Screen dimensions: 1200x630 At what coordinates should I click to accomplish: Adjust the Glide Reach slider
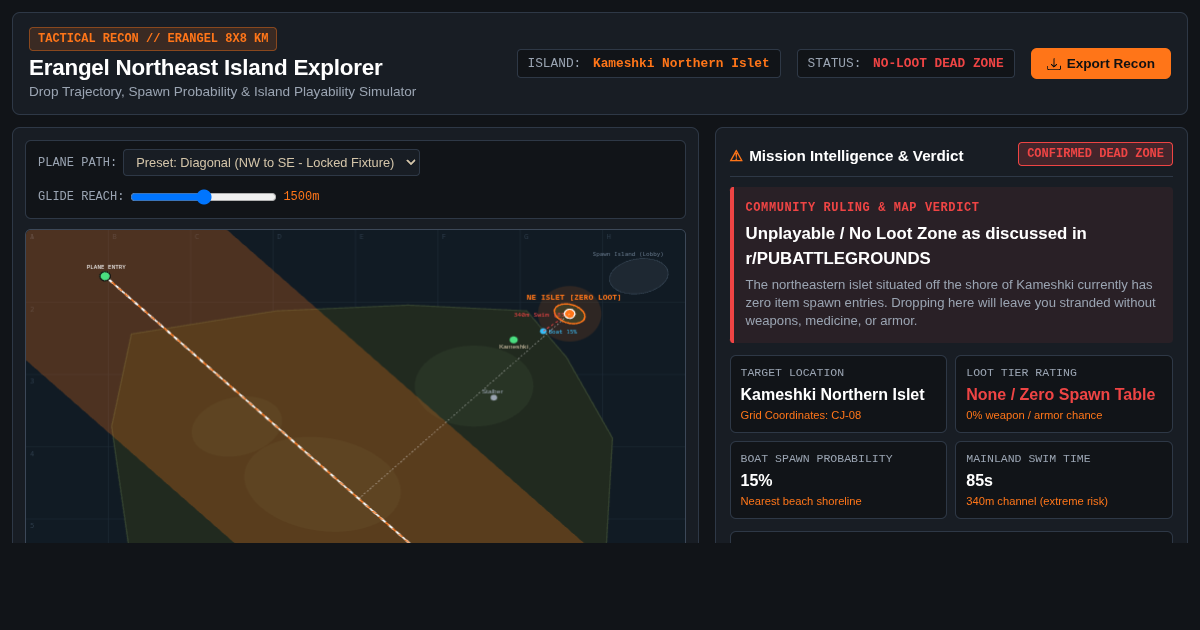tap(203, 197)
